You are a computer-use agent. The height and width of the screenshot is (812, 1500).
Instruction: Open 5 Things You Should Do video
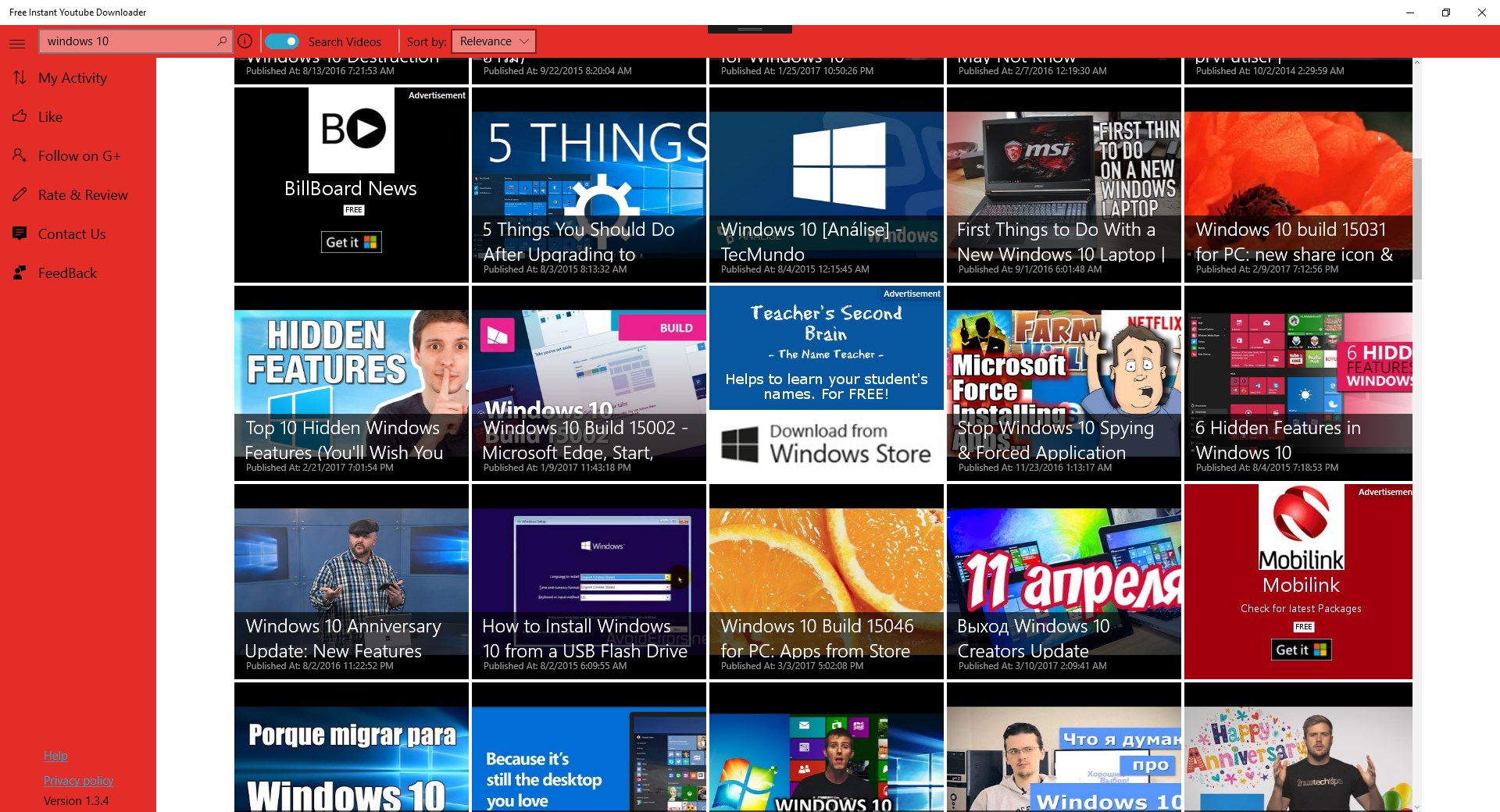[x=589, y=185]
